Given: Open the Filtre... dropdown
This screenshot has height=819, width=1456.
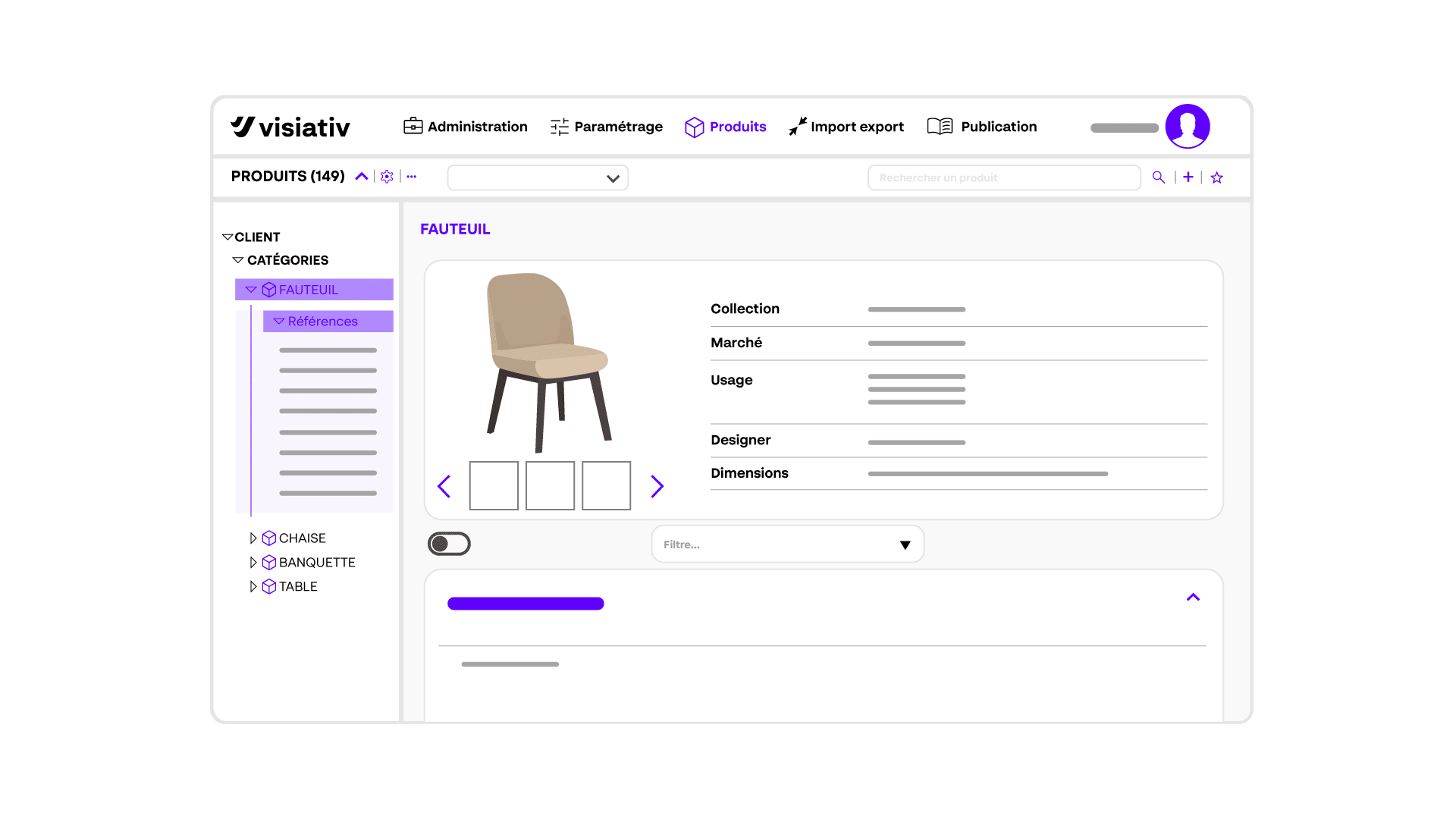Looking at the screenshot, I should (787, 544).
